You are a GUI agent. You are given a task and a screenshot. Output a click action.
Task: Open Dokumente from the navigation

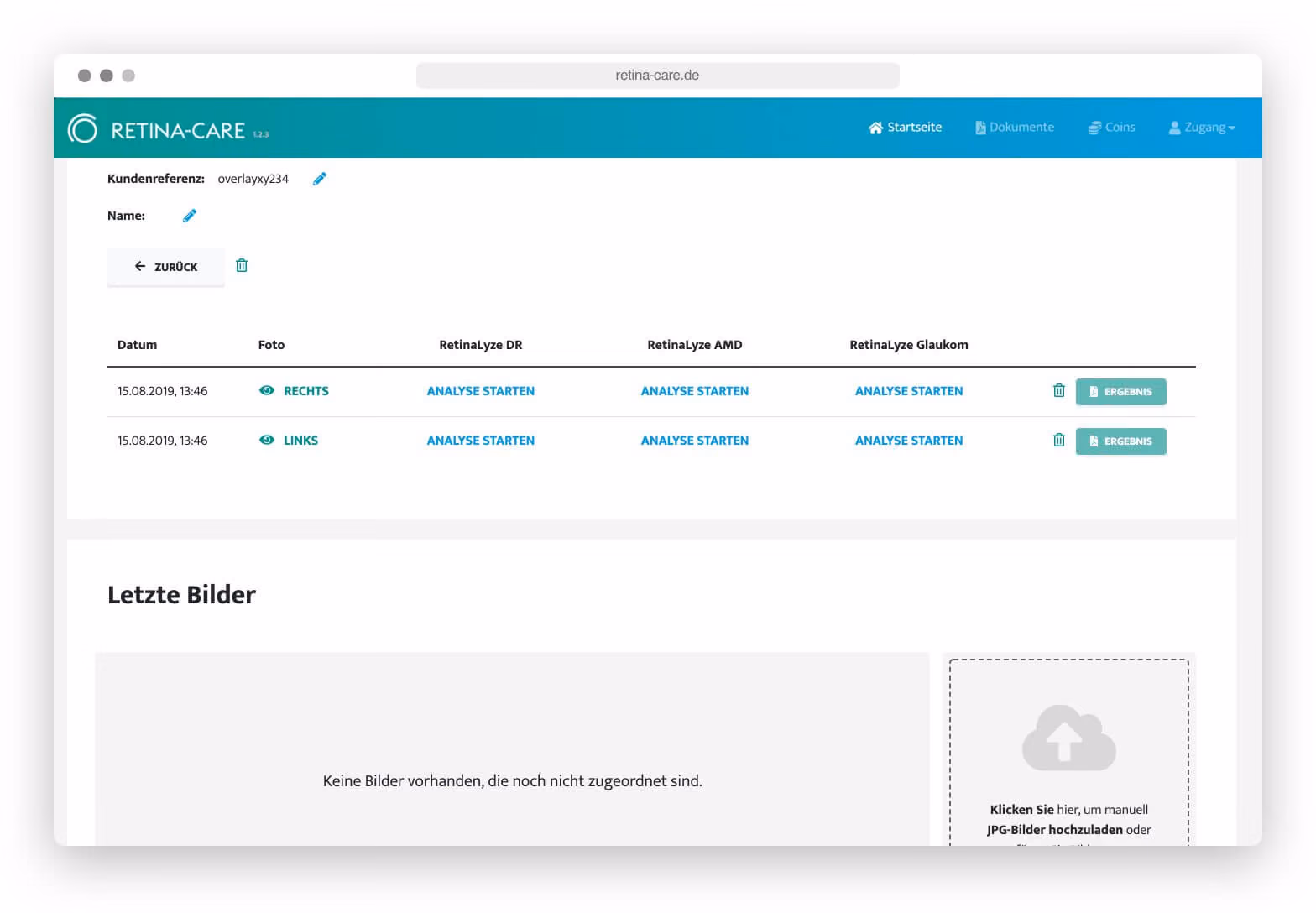pos(1014,128)
